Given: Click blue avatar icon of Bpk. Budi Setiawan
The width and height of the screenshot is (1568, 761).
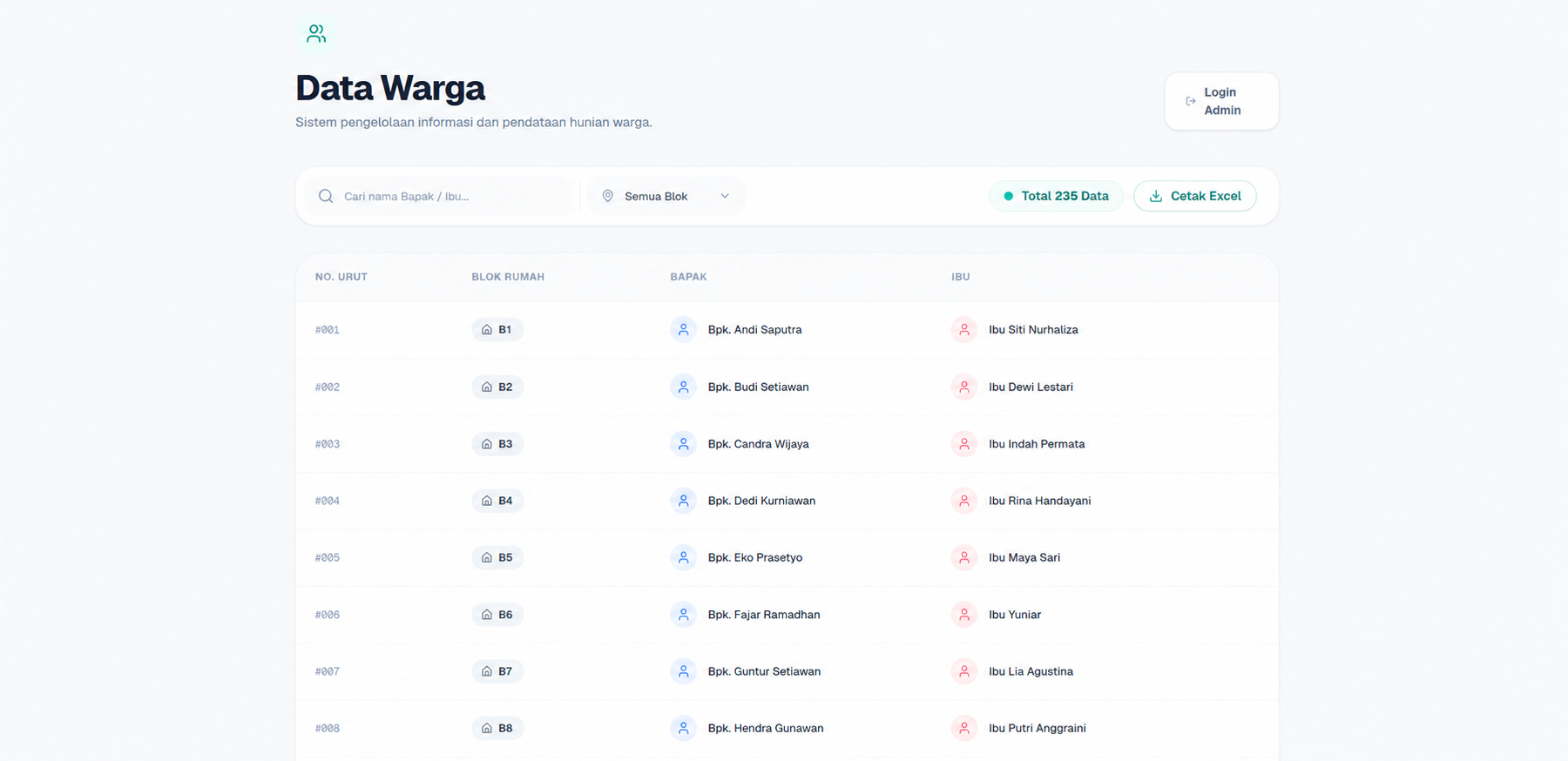Looking at the screenshot, I should [x=684, y=387].
